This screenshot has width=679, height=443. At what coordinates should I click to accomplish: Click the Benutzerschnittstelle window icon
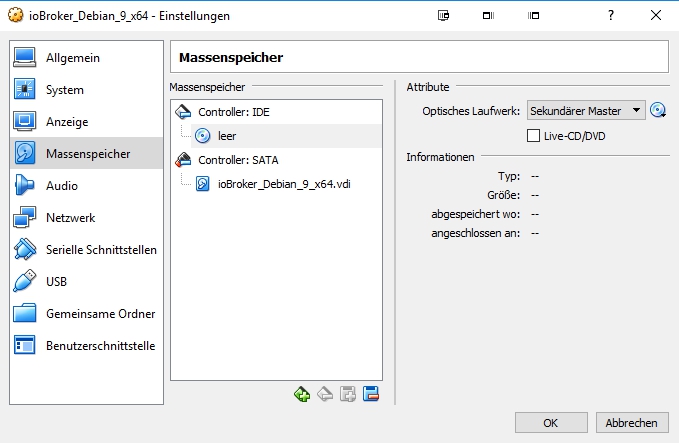coord(25,345)
